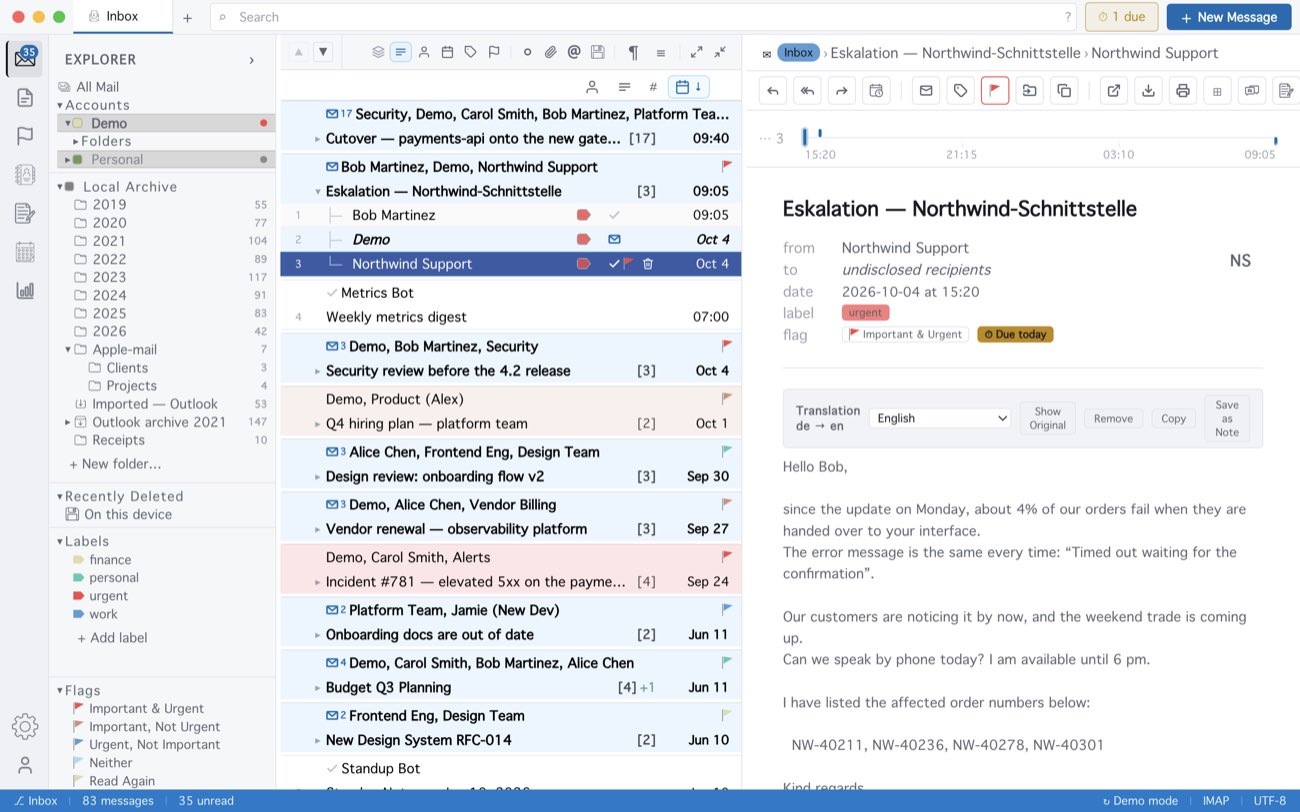Collapse the Local Archive tree
The height and width of the screenshot is (812, 1300).
pyautogui.click(x=60, y=187)
